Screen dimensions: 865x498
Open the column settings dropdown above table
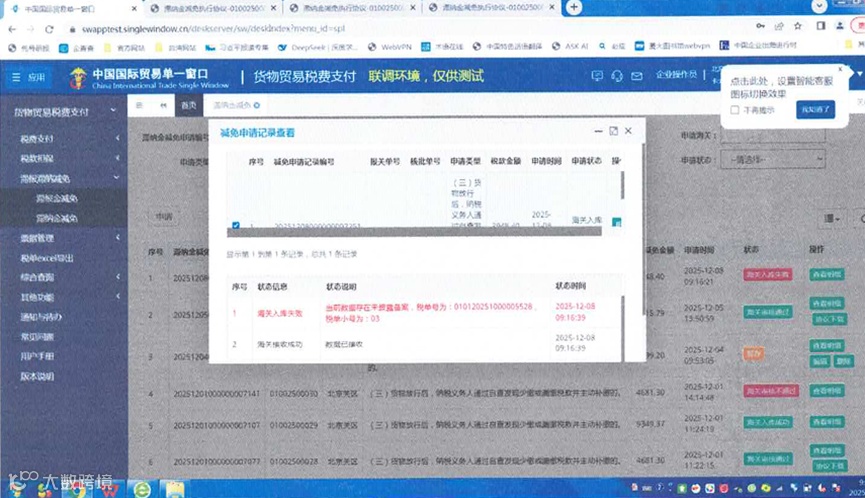tap(832, 219)
